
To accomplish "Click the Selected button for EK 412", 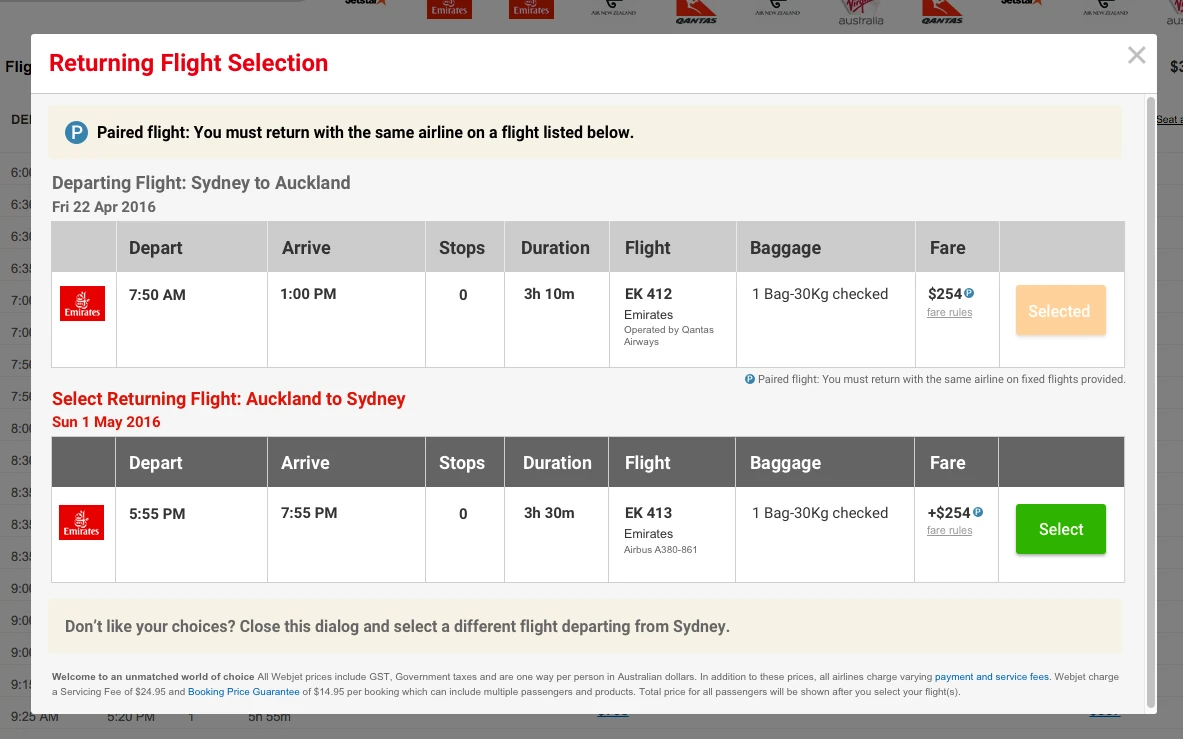I will tap(1060, 311).
